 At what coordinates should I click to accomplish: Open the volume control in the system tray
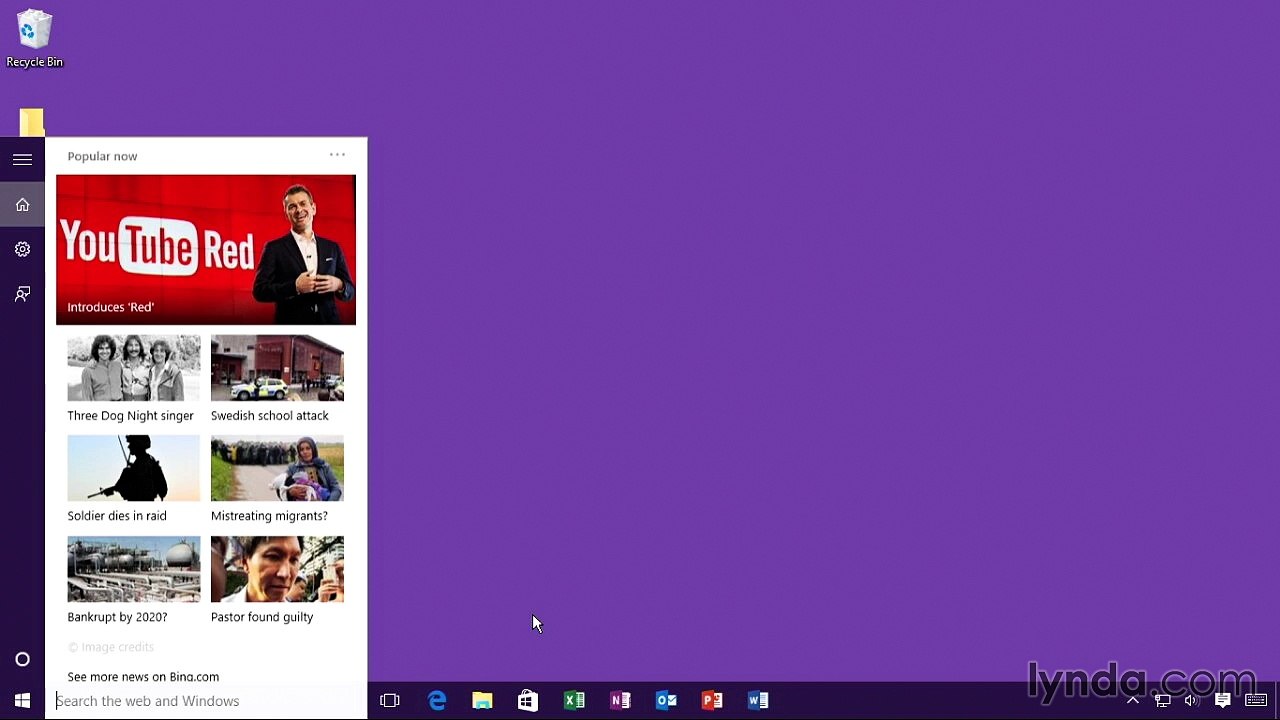(1191, 701)
